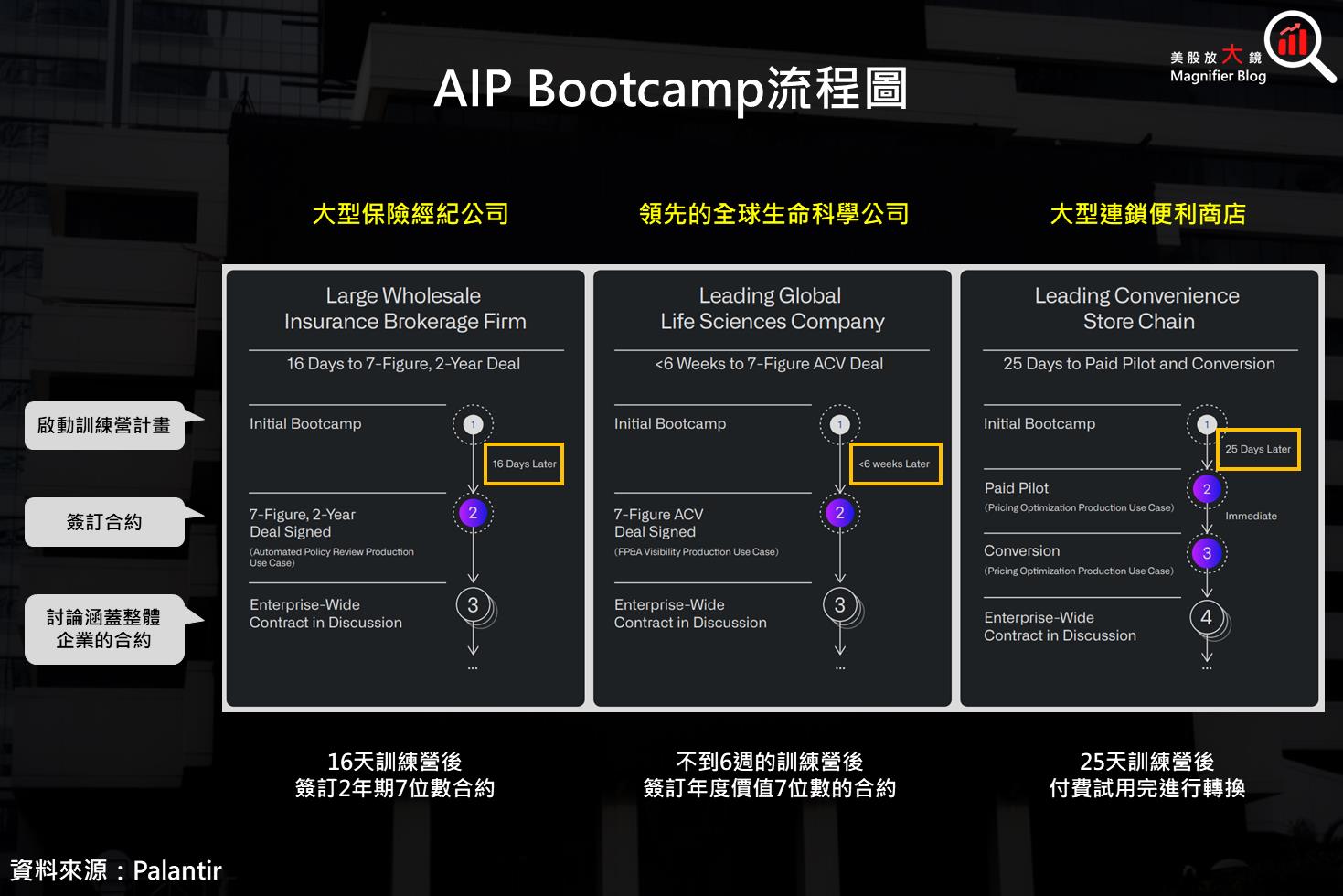Click the yellow heading 領先的全球生命科學公司
The height and width of the screenshot is (896, 1343).
tap(773, 214)
